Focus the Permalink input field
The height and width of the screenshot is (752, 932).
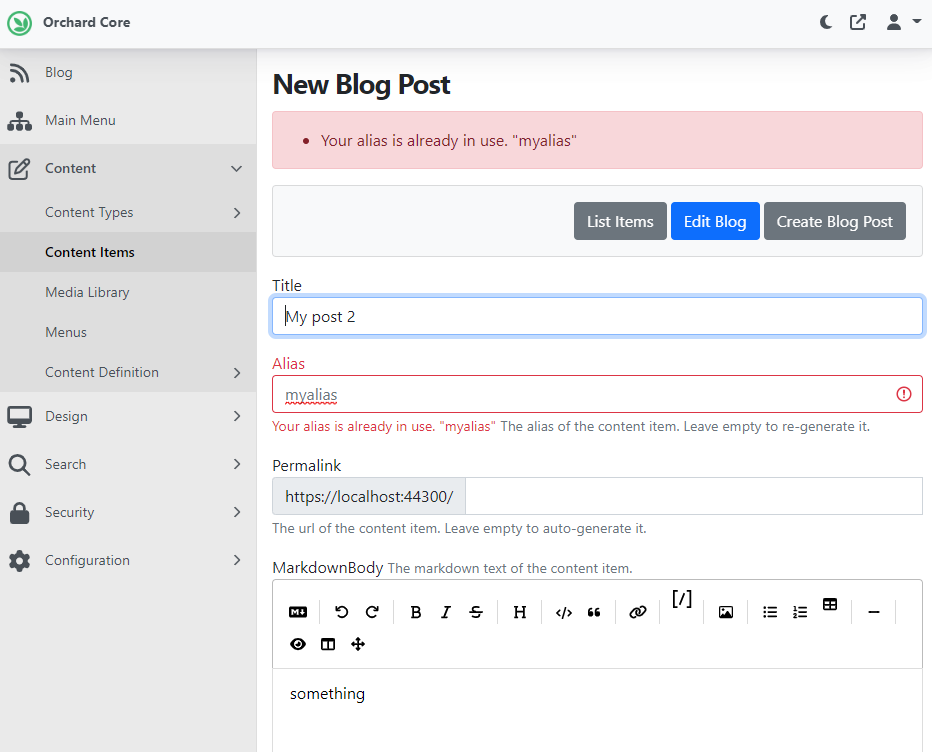coord(694,496)
